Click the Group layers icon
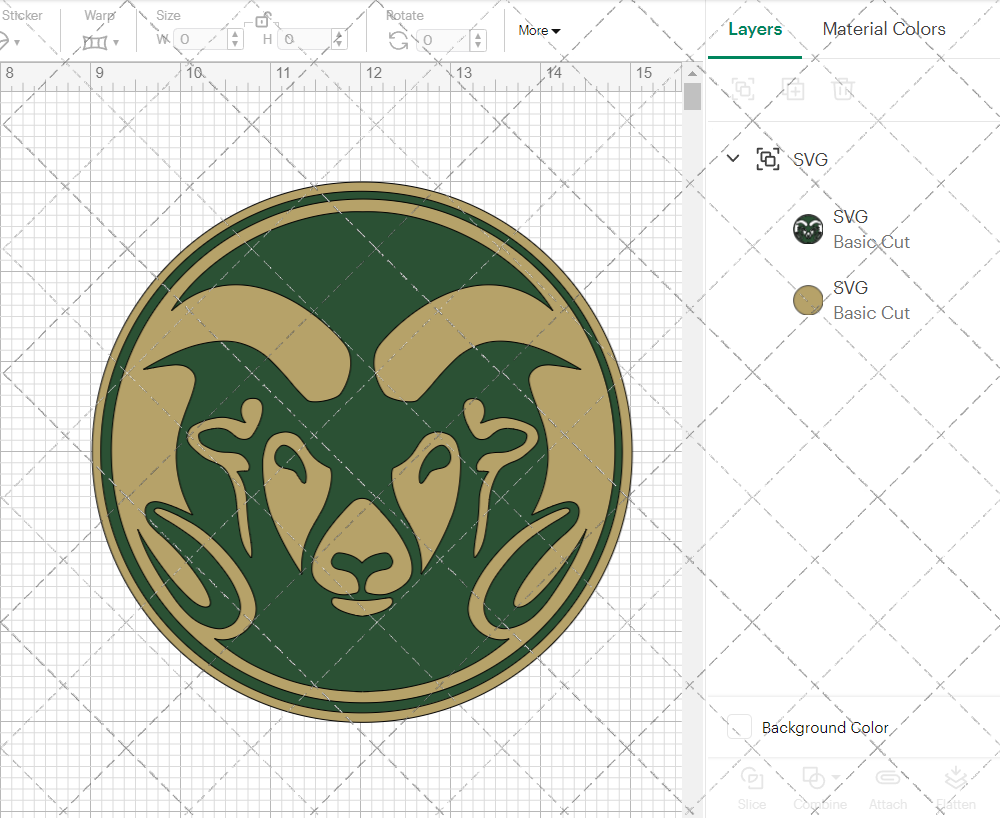 743,89
